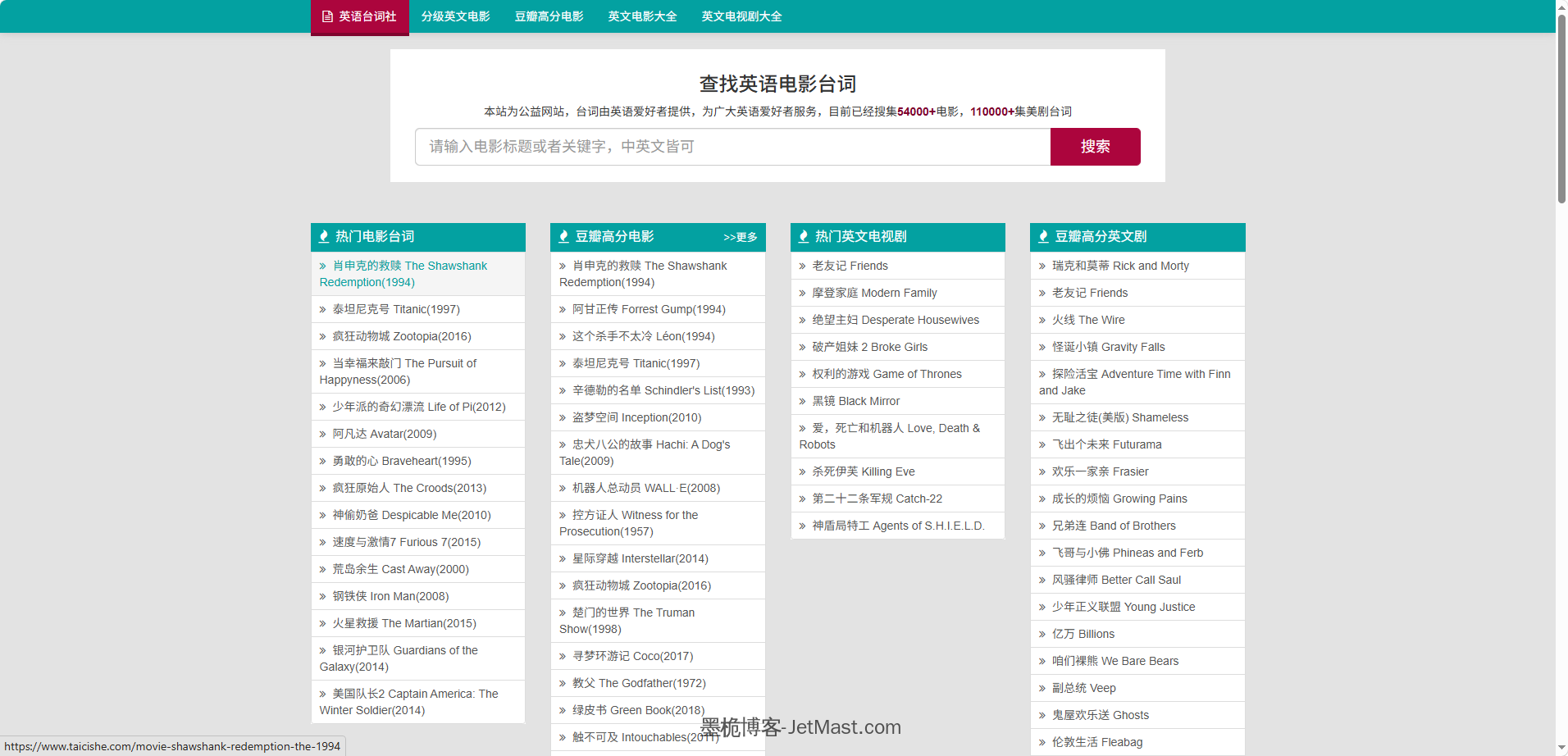Click the pen icon in 豆瓣高分电影 header
This screenshot has width=1568, height=756.
click(563, 237)
